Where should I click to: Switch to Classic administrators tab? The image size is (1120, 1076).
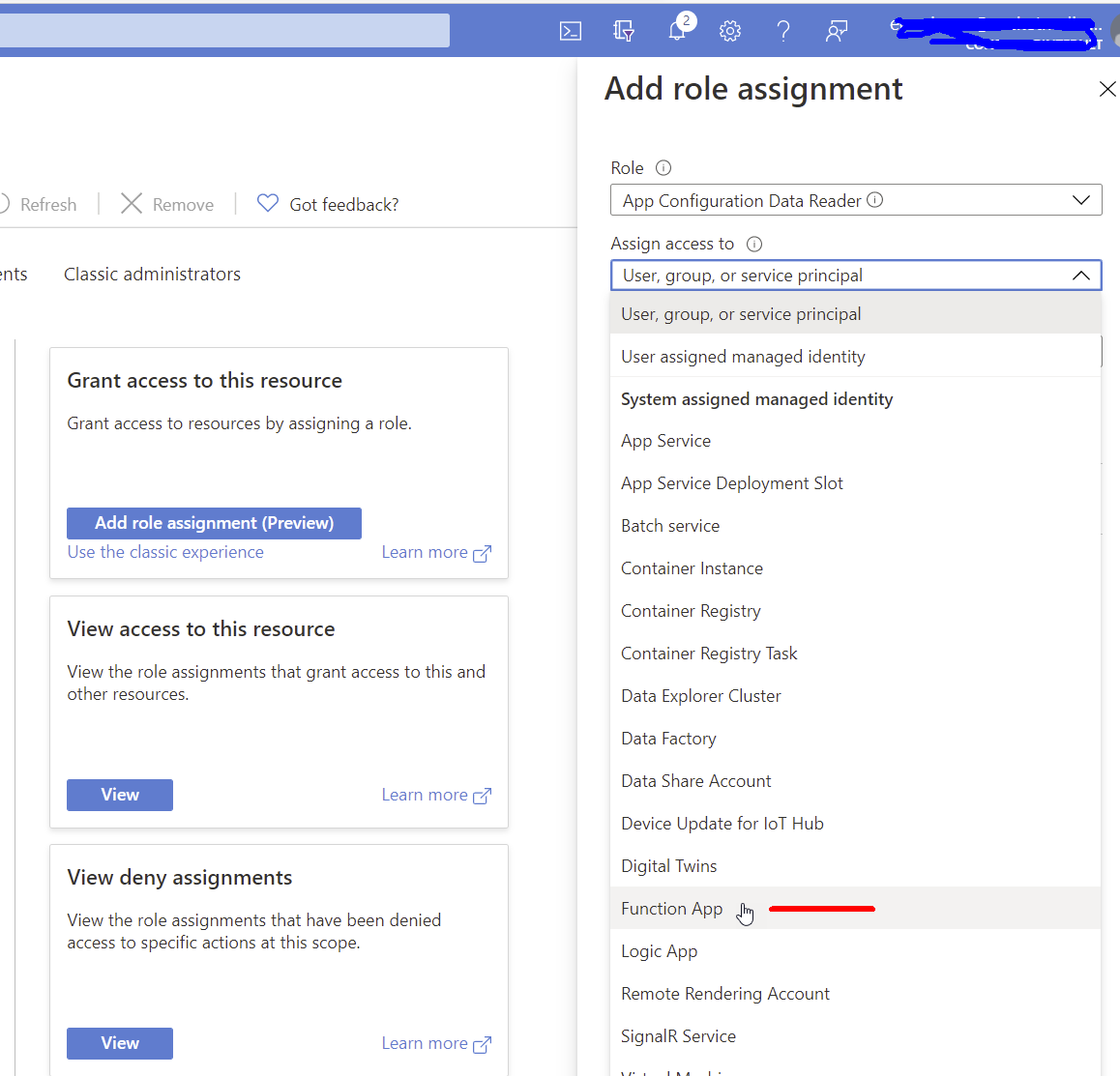coord(152,275)
